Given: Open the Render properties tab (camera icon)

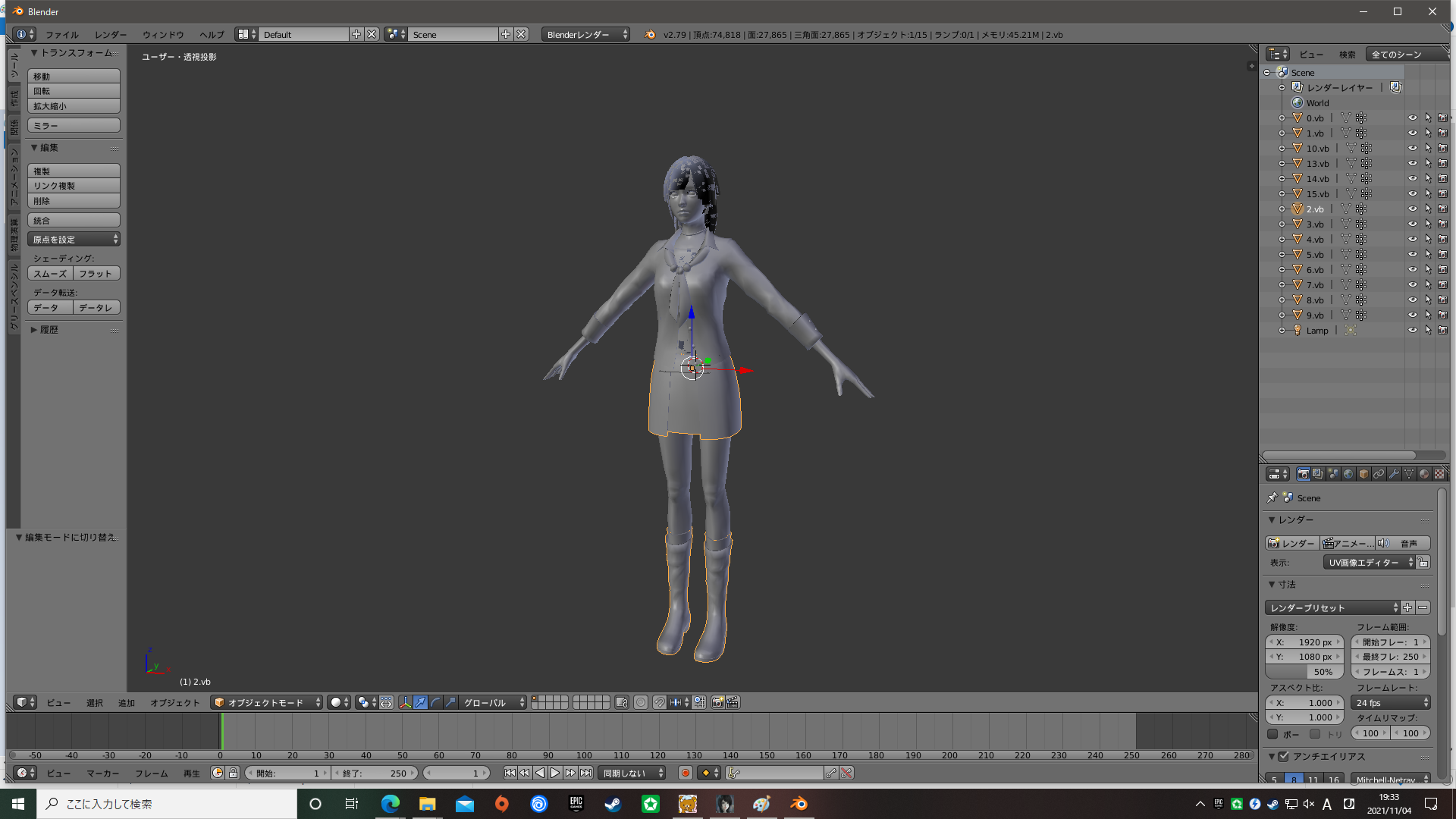Looking at the screenshot, I should (x=1303, y=474).
